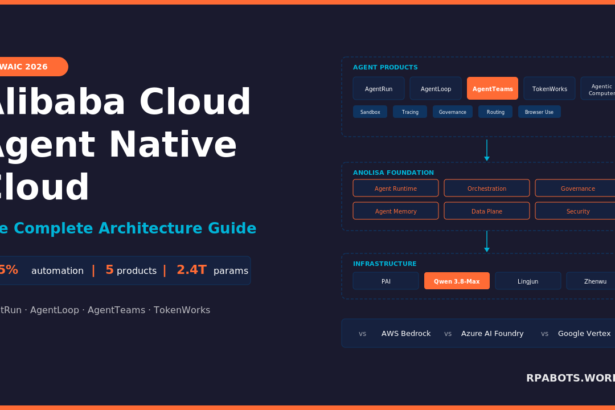Select the Zhenwu infrastructure tile
The height and width of the screenshot is (410, 615).
tap(591, 281)
